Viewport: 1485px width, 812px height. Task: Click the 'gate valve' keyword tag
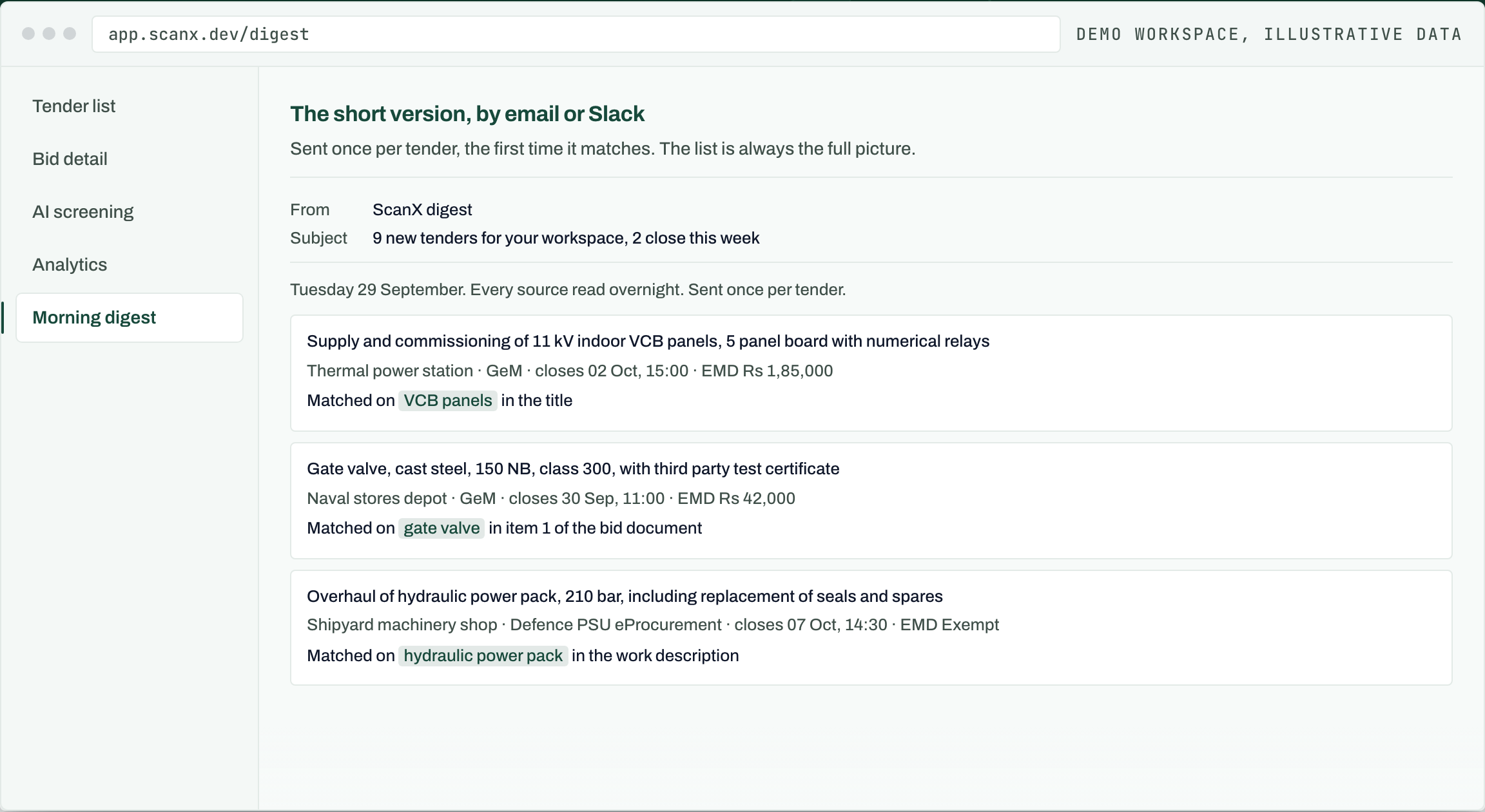point(442,528)
